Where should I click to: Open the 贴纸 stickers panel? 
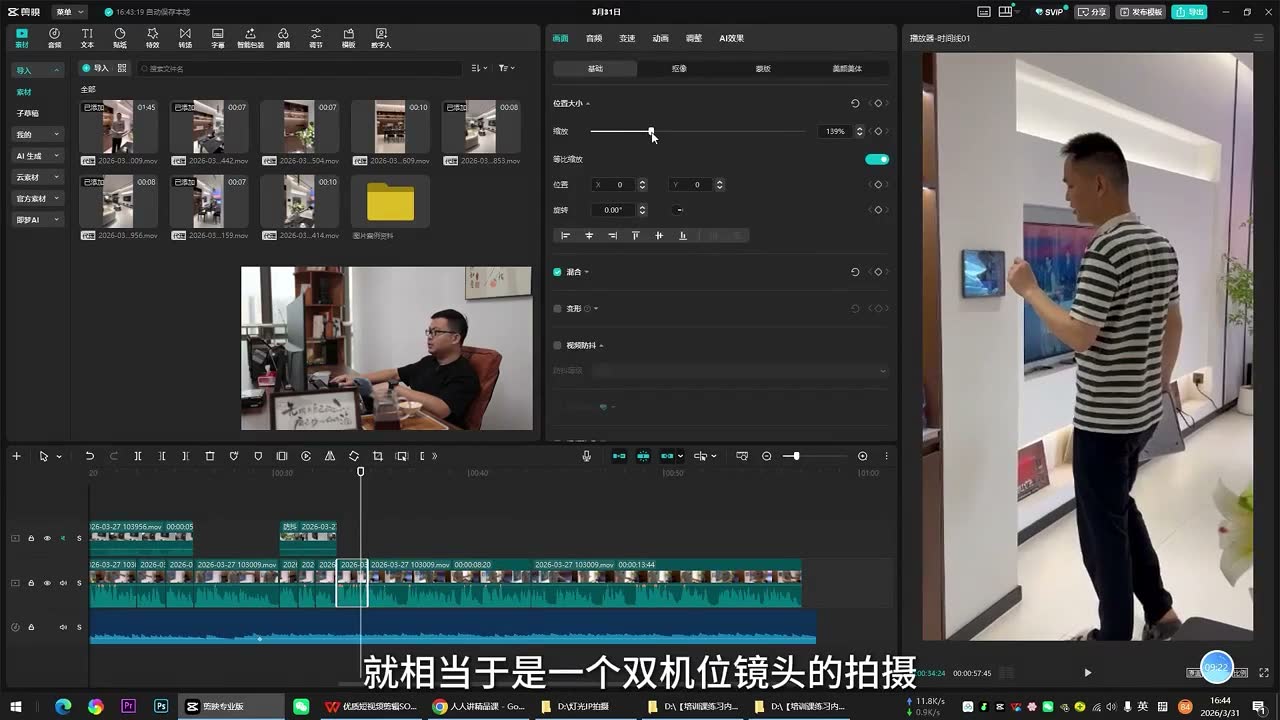click(120, 38)
